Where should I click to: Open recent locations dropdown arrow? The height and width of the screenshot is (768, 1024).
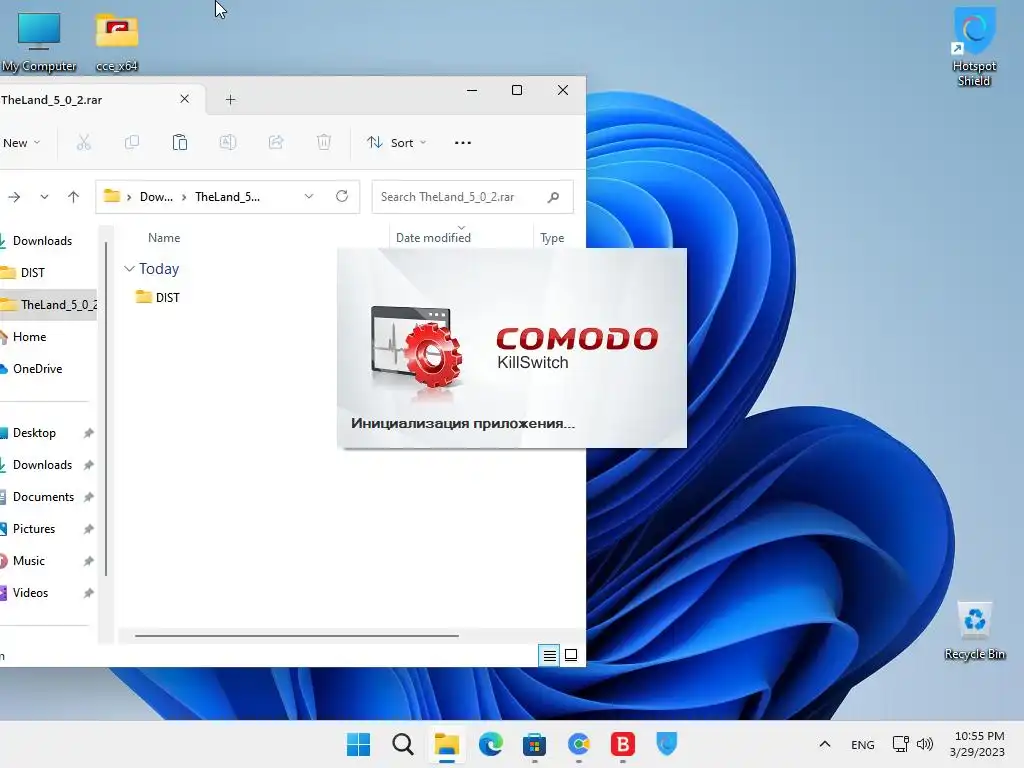coord(44,197)
